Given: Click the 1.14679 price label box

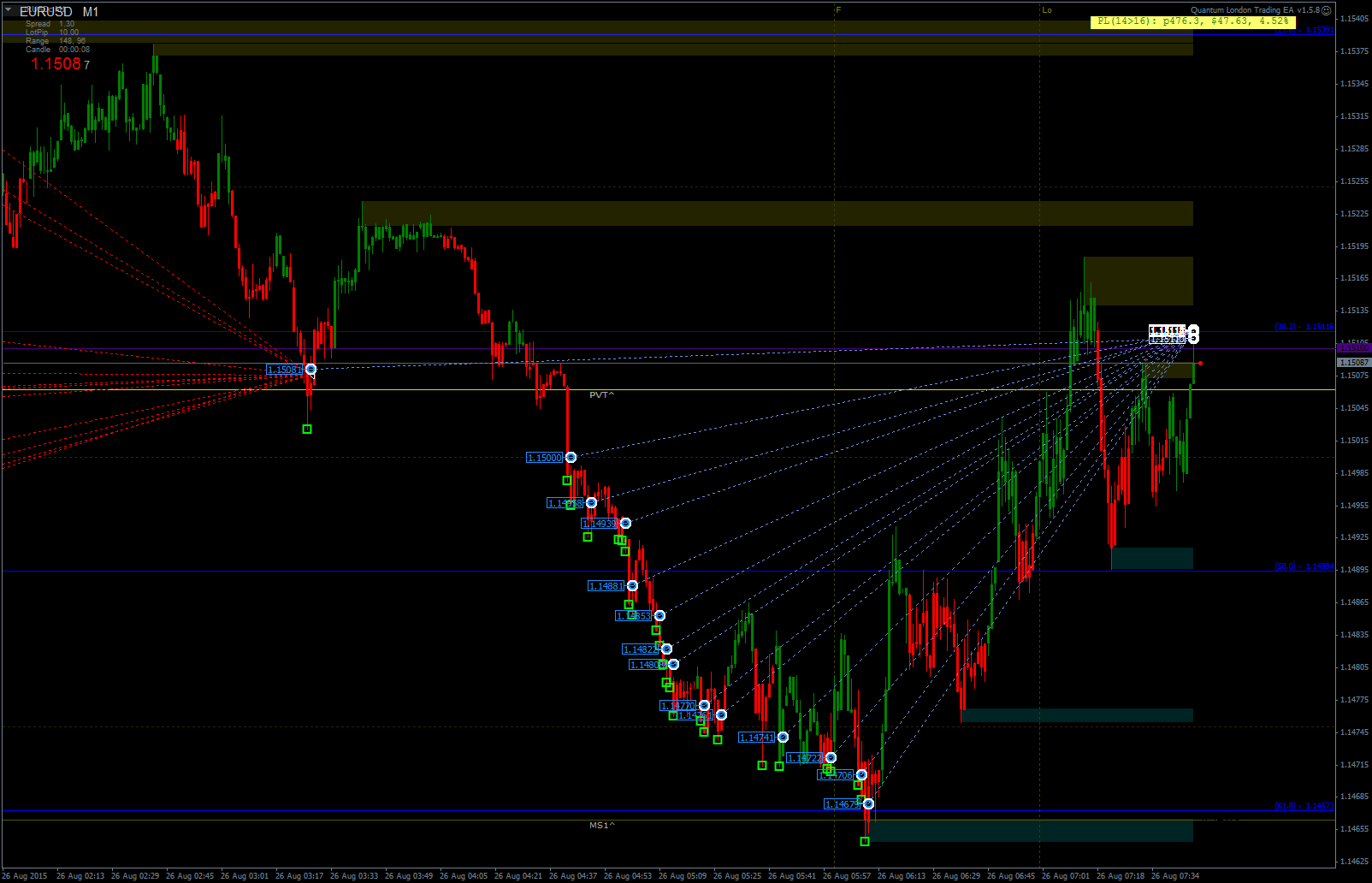Looking at the screenshot, I should click(843, 804).
